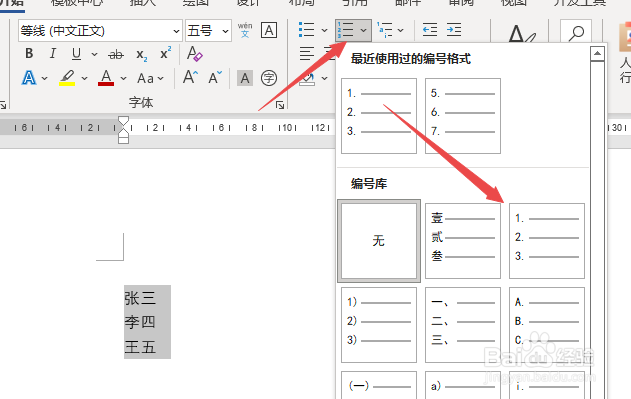Click the numbering panel scroll-up arrow
The image size is (631, 399).
(x=598, y=54)
